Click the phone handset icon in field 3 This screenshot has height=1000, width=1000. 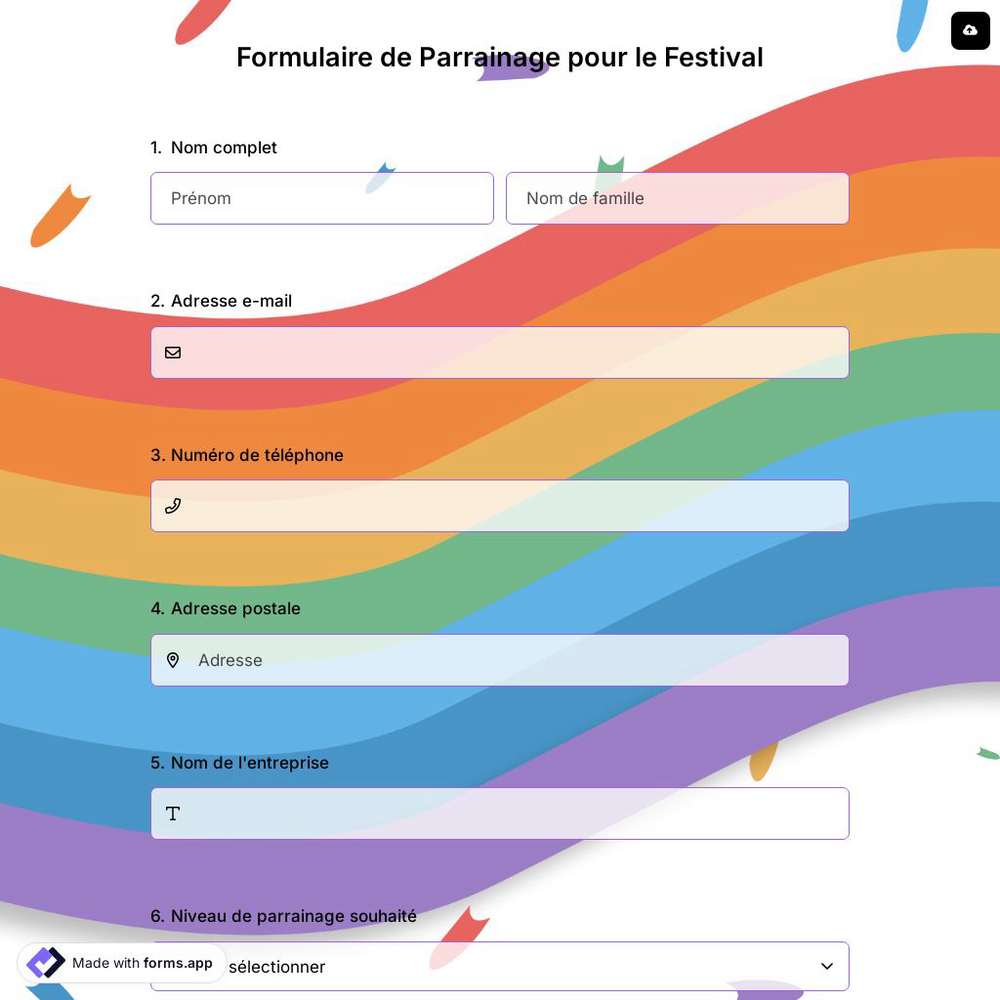click(x=173, y=506)
